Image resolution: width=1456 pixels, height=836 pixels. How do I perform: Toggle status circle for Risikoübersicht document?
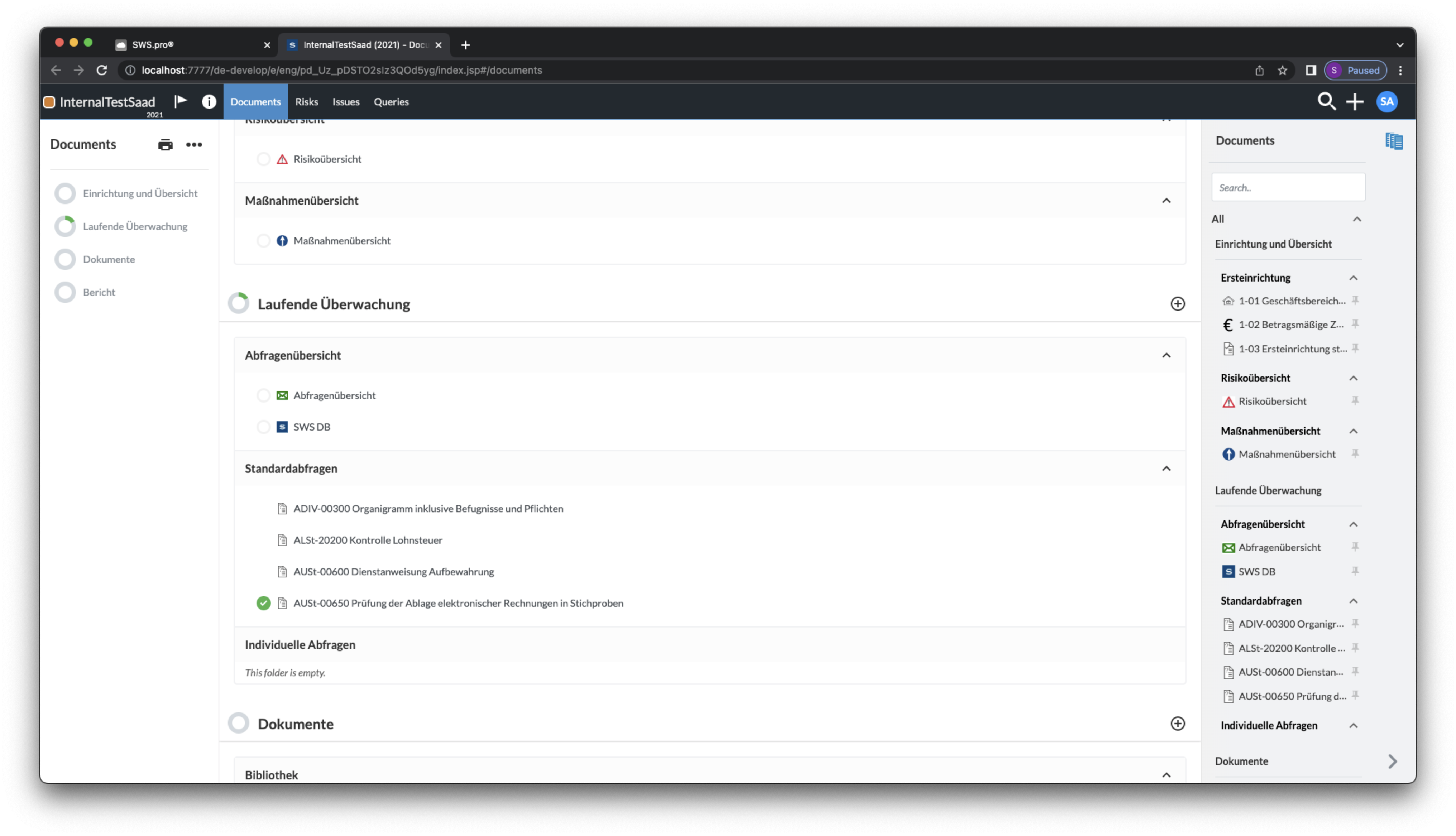pyautogui.click(x=264, y=159)
